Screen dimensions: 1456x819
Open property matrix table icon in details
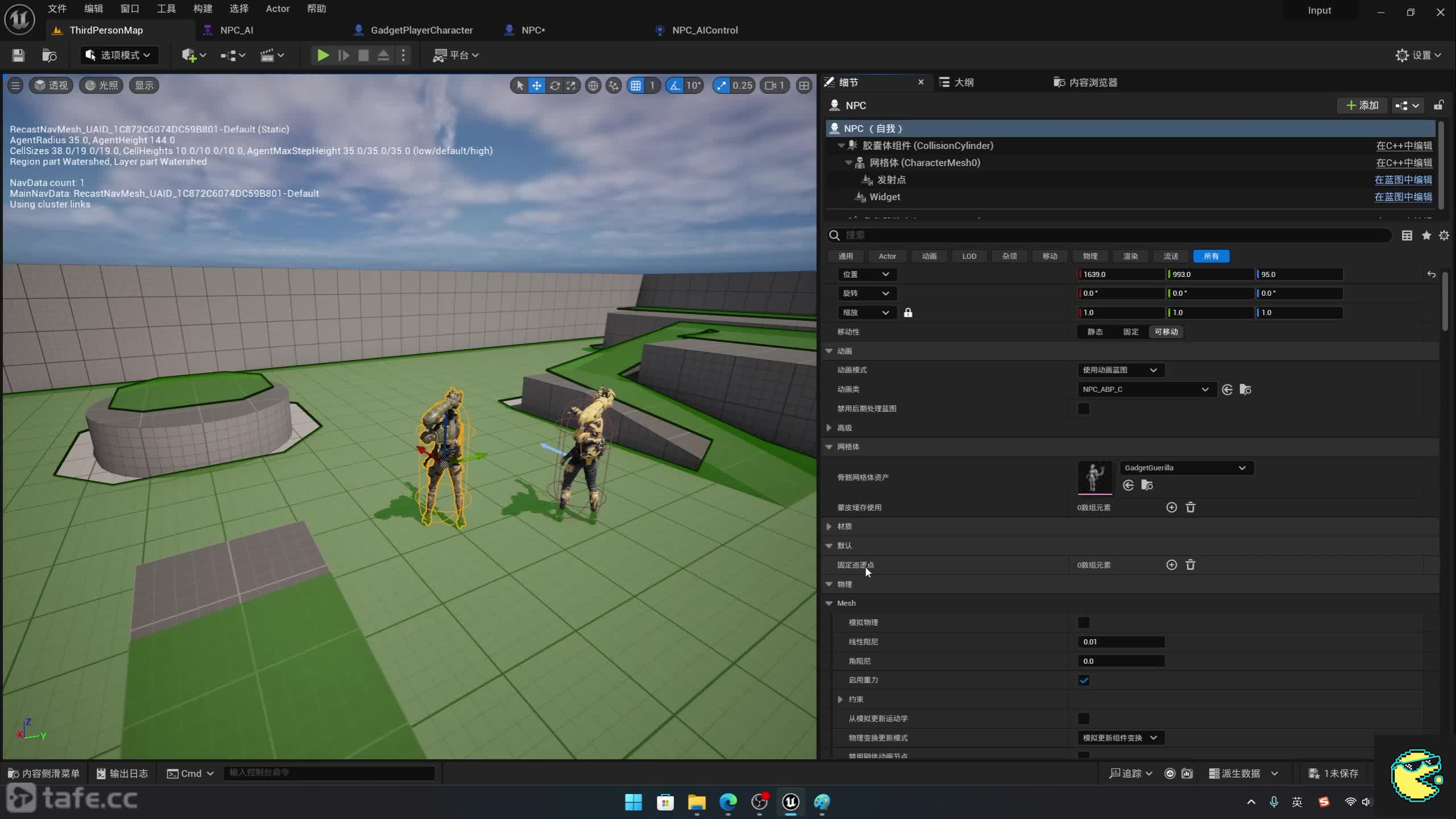click(1407, 235)
